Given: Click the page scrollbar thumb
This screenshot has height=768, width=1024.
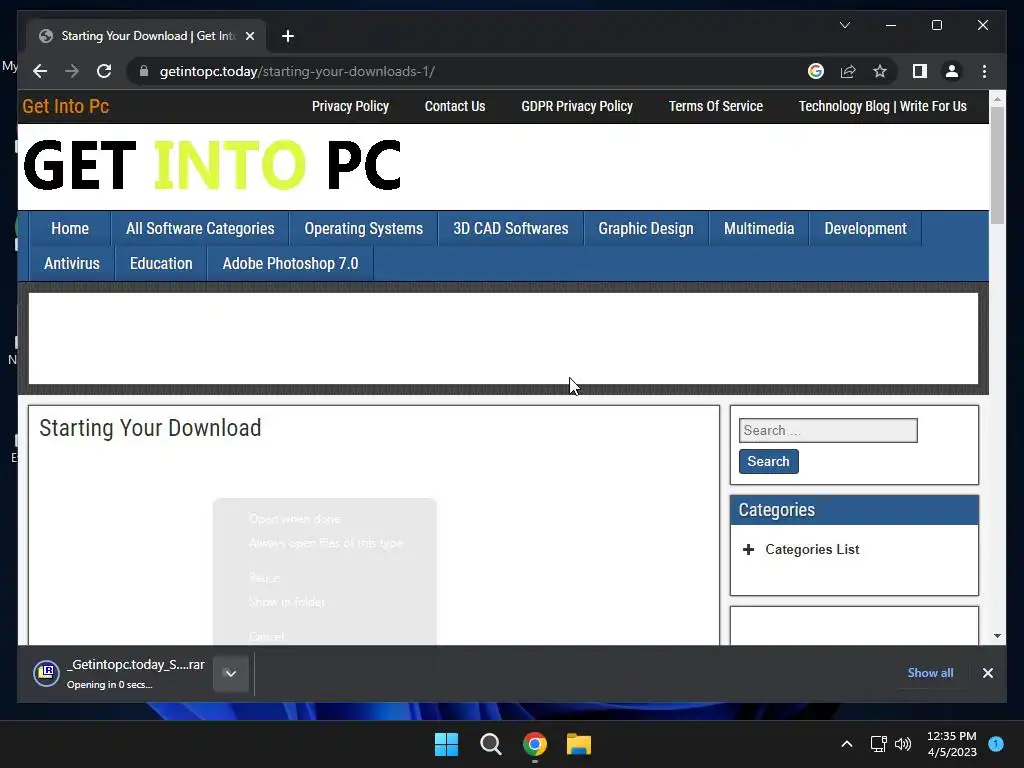Looking at the screenshot, I should (997, 165).
